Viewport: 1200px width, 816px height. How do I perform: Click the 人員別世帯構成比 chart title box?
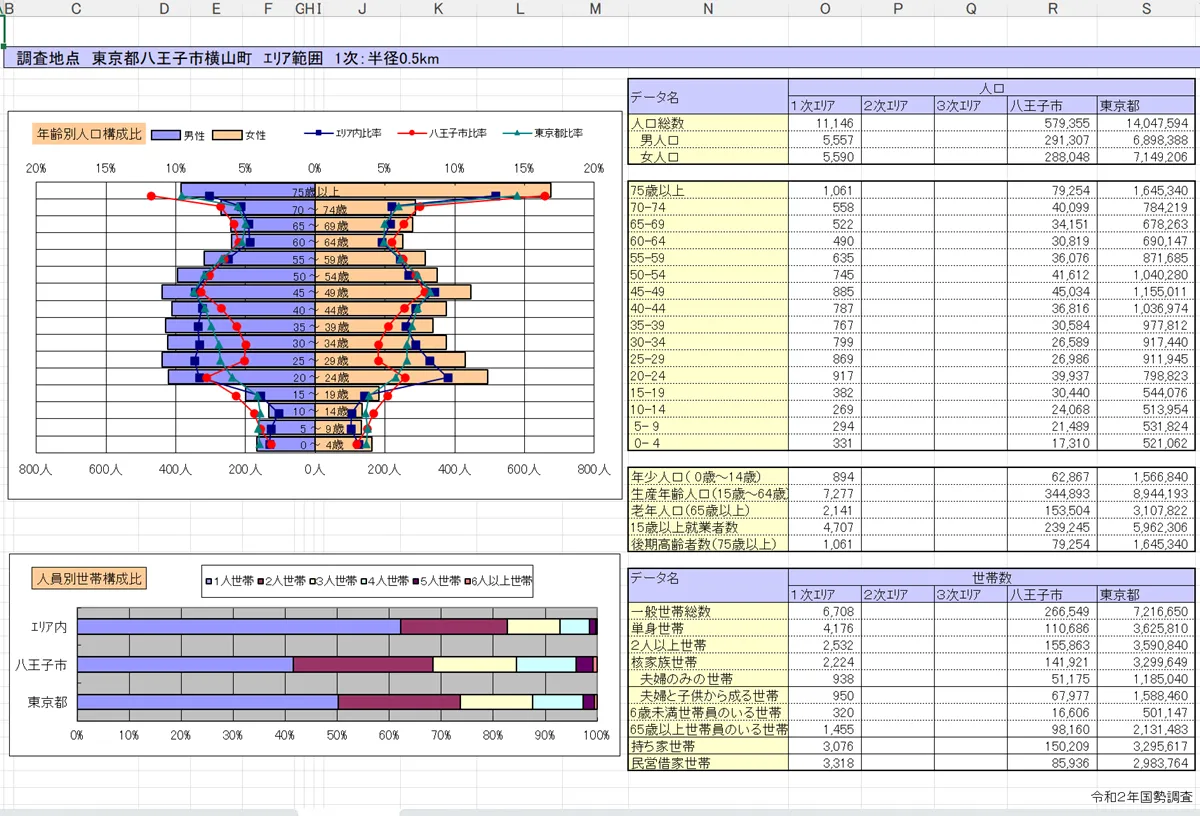[90, 579]
